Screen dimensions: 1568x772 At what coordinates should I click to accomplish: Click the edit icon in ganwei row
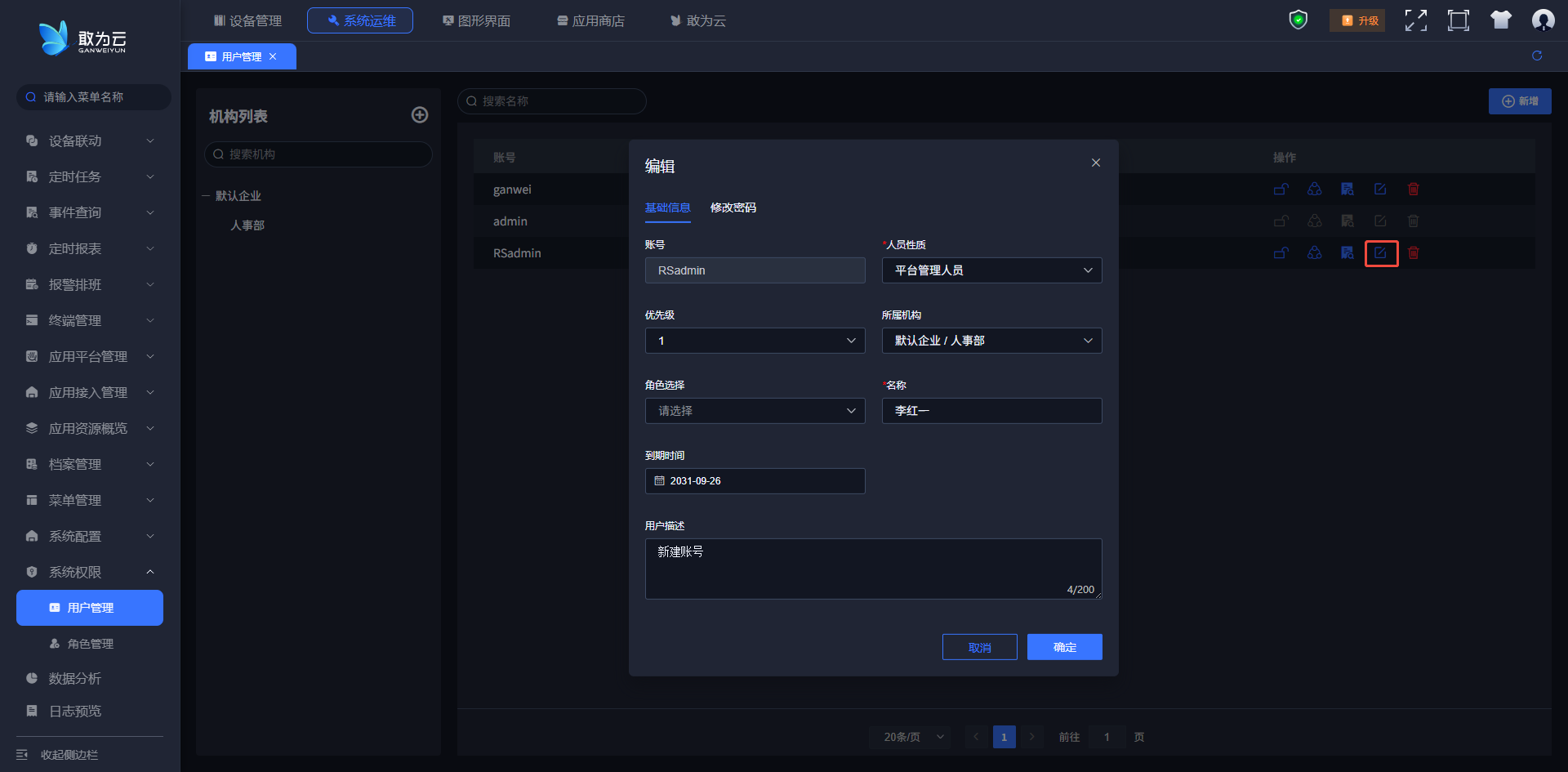[1380, 190]
